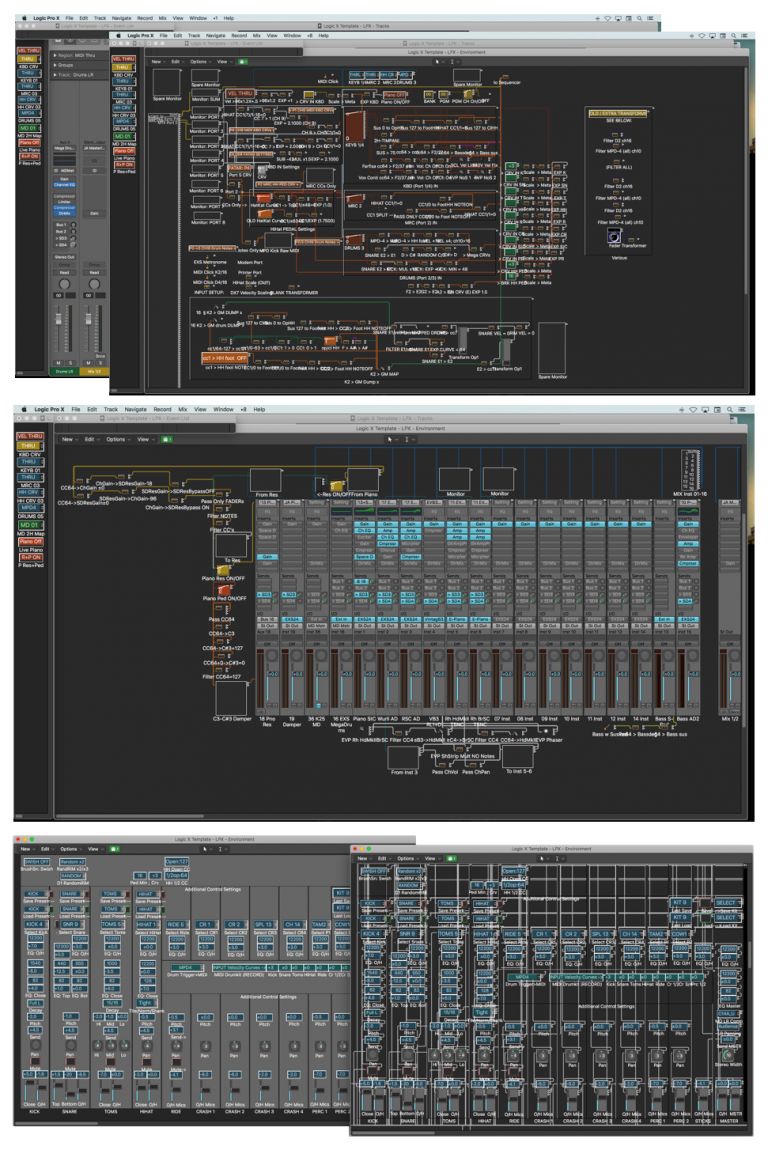Open Mix menu in mixer screenshot menu bar
Screen dimensions: 768x1150
tap(182, 409)
